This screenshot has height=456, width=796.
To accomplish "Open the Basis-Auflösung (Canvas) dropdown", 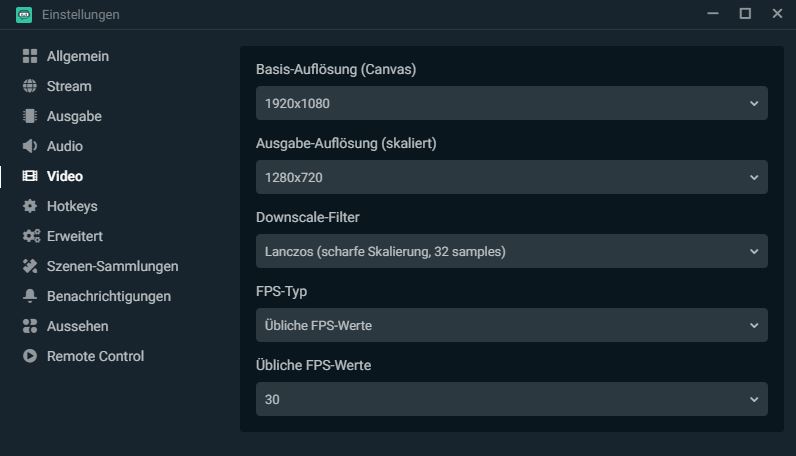I will coord(511,103).
